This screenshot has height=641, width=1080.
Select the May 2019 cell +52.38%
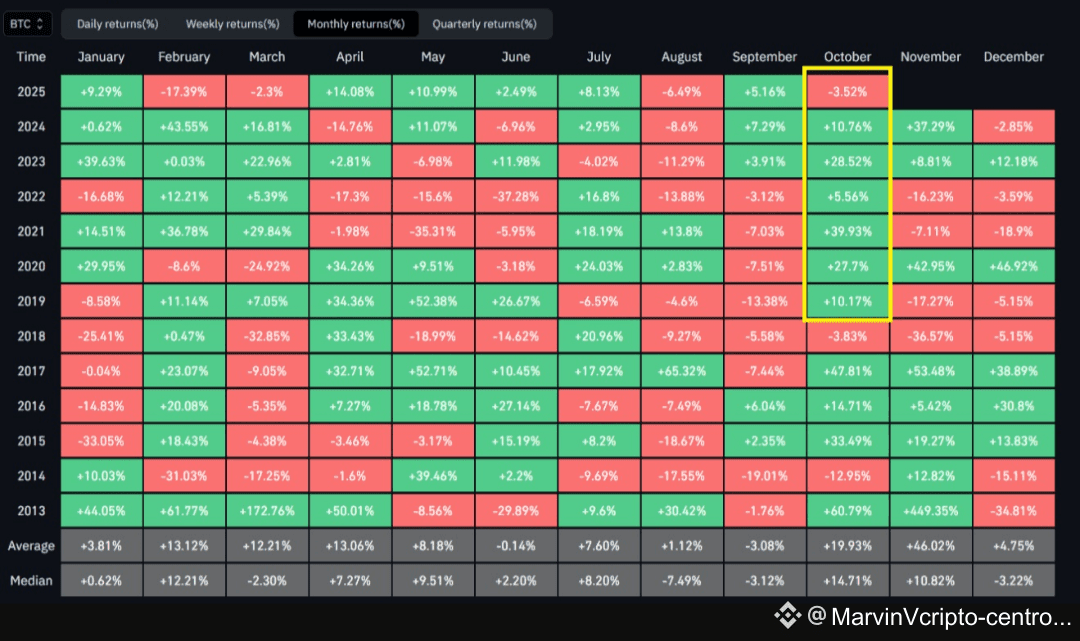[433, 302]
